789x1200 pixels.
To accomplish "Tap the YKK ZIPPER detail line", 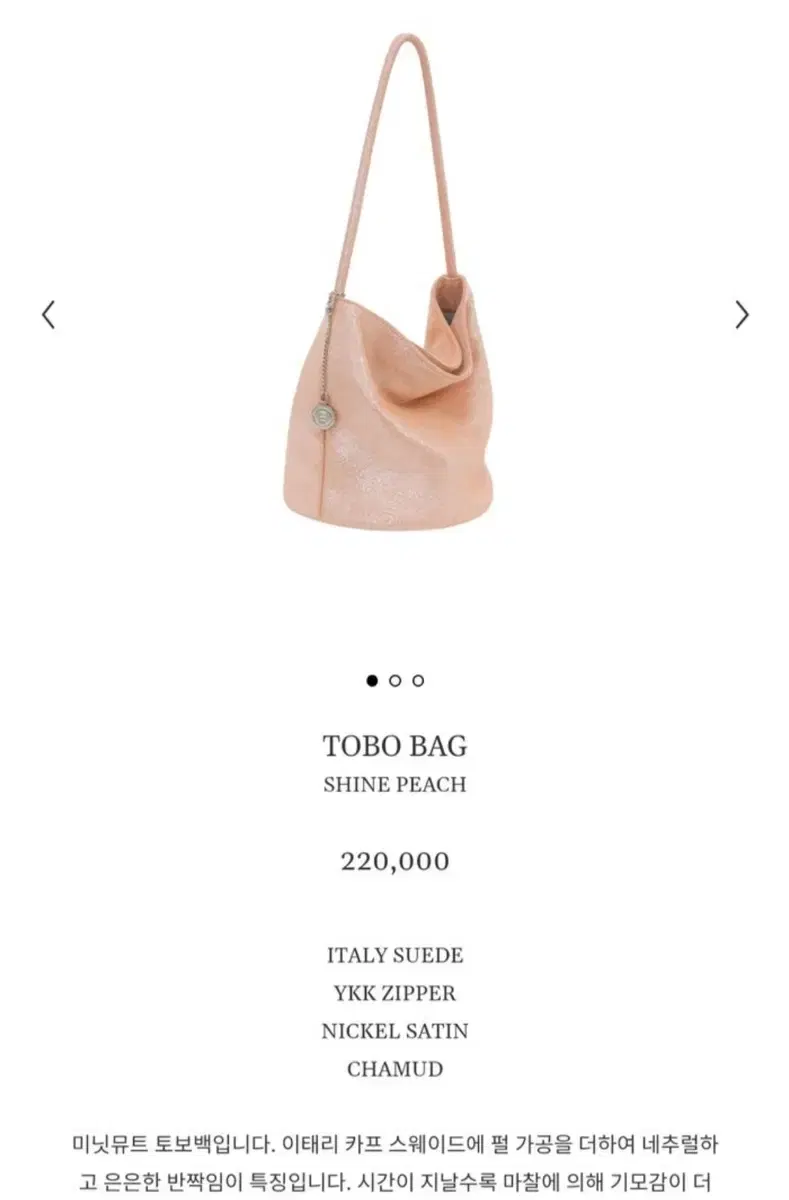I will (395, 993).
